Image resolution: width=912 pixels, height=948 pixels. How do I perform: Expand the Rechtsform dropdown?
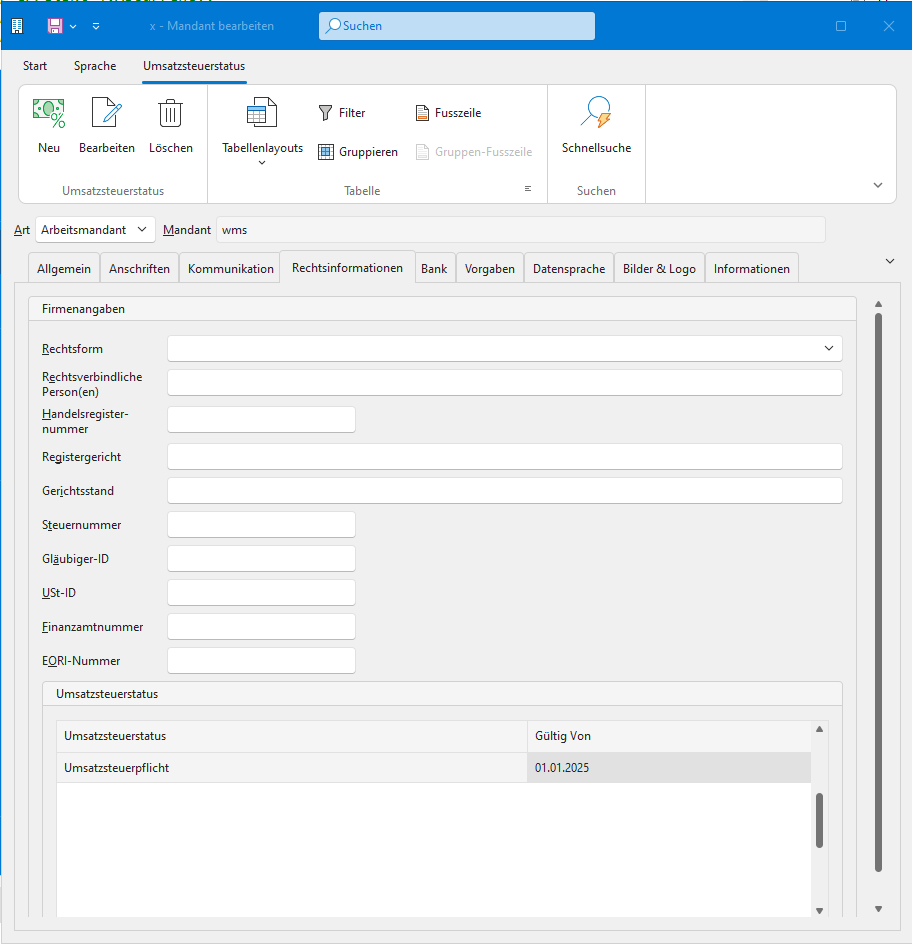[x=828, y=348]
